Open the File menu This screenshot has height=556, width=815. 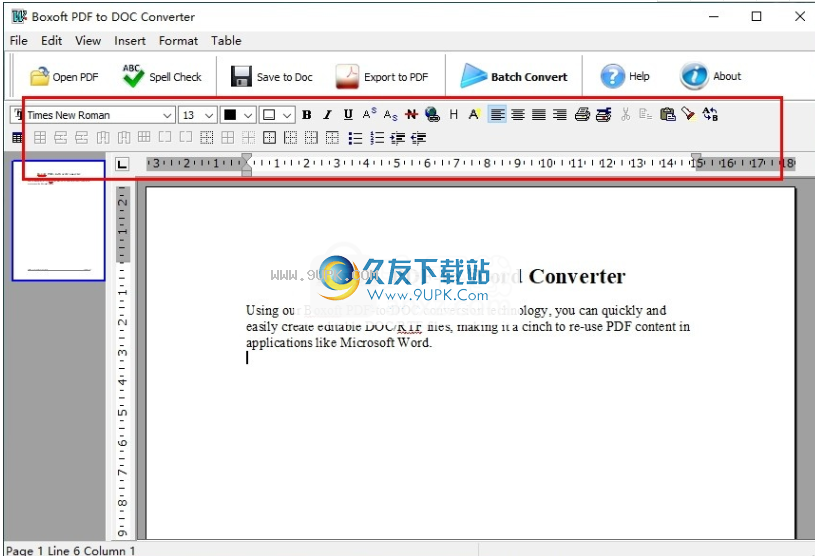(19, 41)
